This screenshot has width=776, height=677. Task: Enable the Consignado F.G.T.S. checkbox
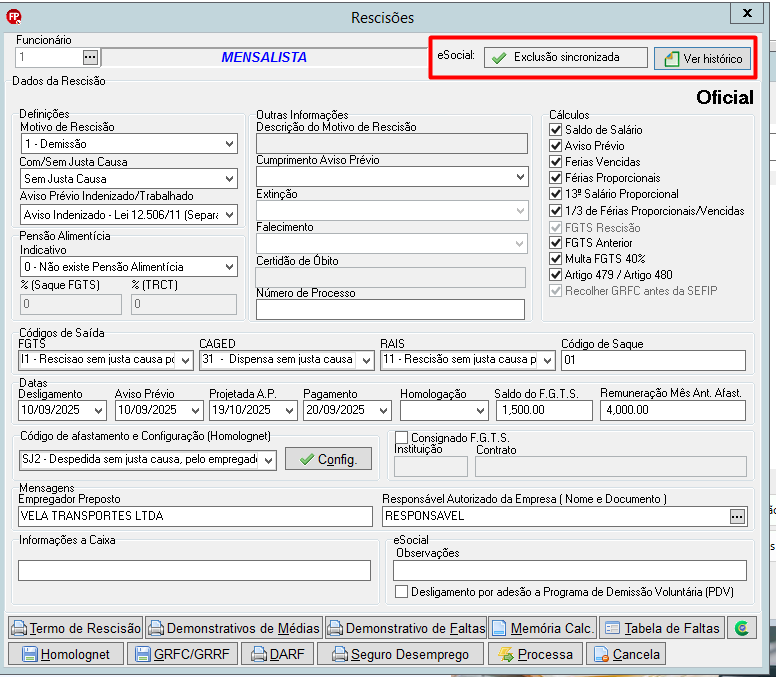coord(401,437)
